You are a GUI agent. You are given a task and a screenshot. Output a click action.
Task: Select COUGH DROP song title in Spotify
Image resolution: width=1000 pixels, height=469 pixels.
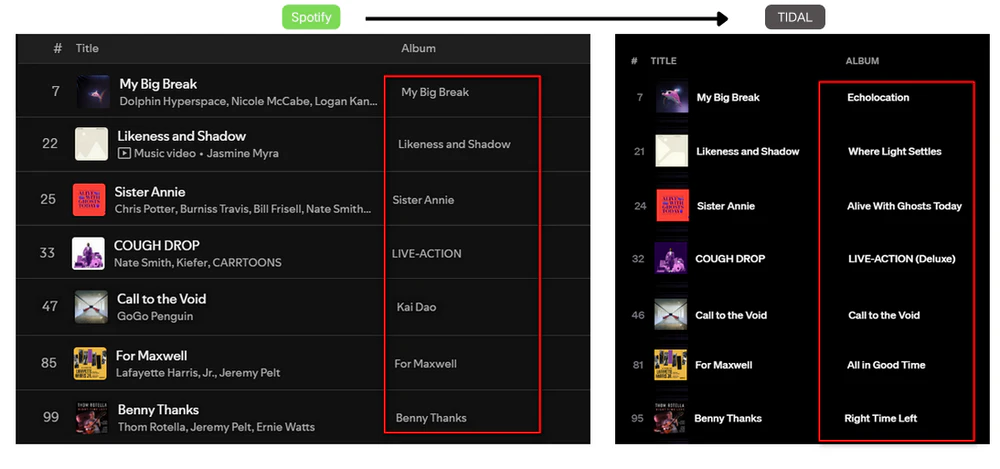click(x=157, y=246)
